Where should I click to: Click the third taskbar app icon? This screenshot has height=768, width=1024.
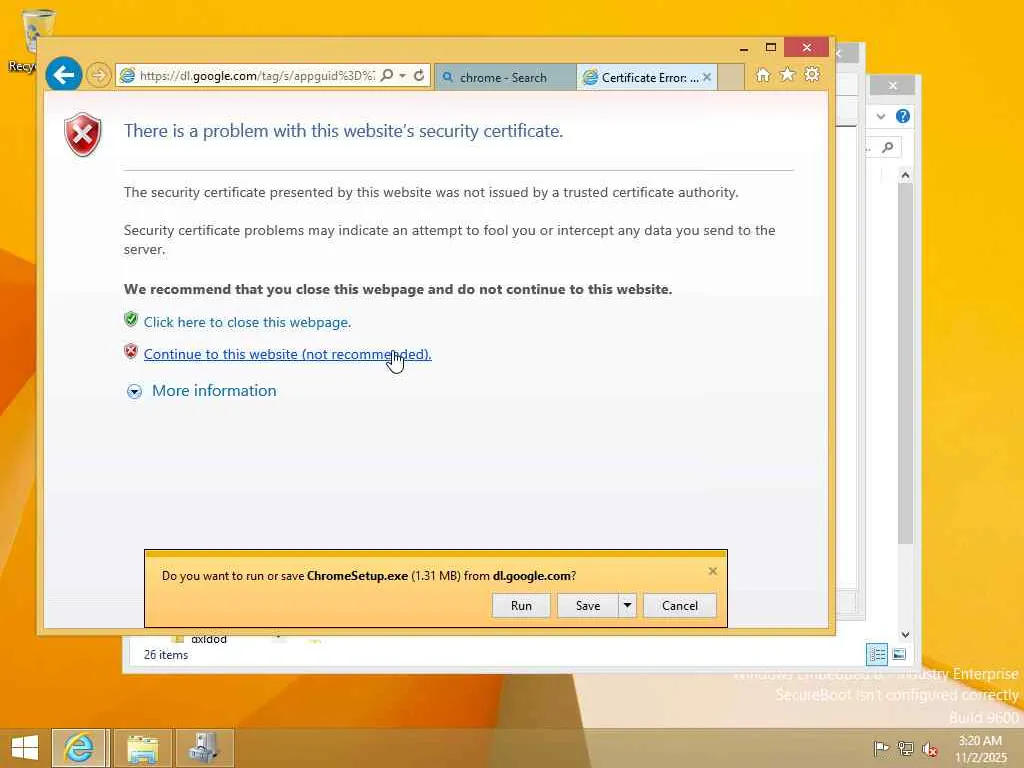(x=204, y=748)
